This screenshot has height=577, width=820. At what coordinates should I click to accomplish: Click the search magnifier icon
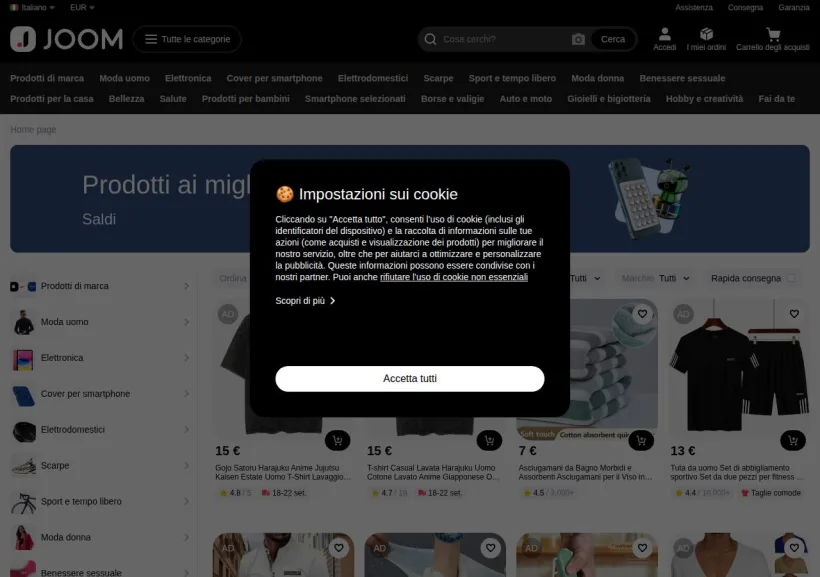coord(430,39)
